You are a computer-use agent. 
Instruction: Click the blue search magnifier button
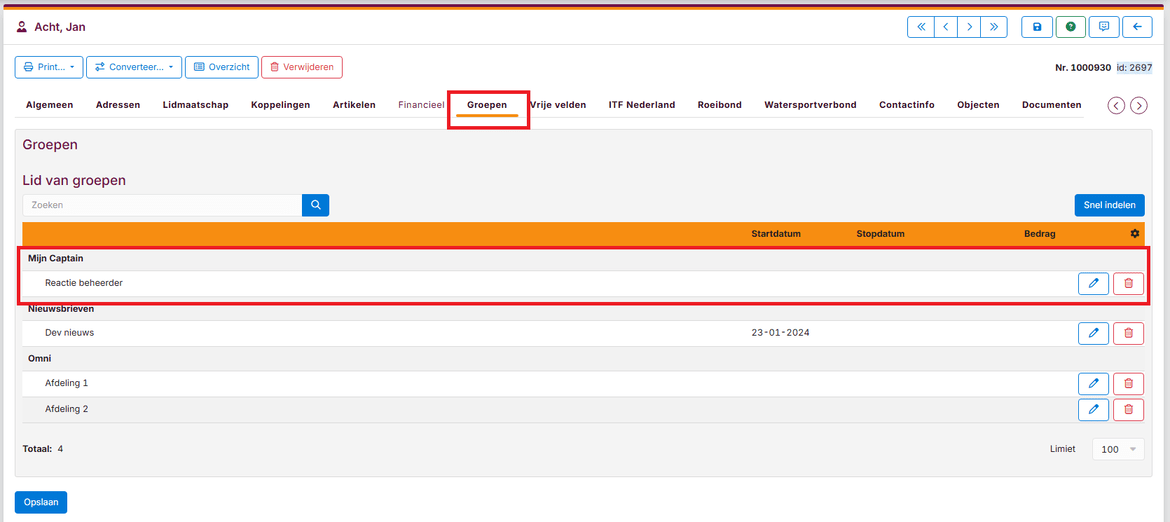(x=315, y=205)
